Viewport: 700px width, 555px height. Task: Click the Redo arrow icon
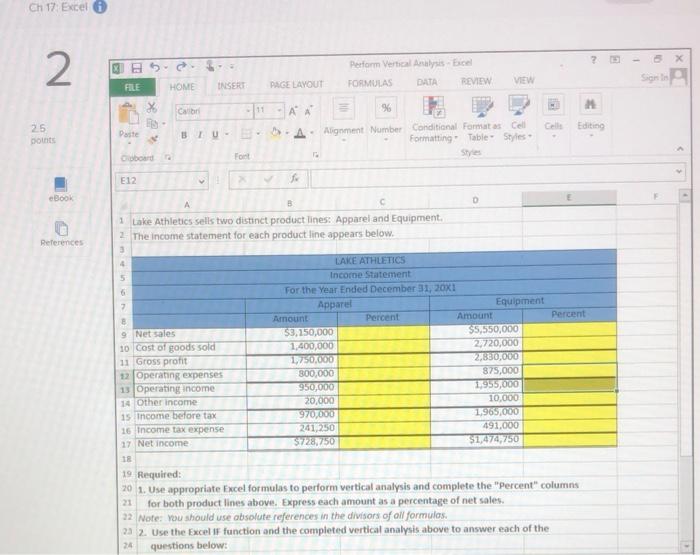pyautogui.click(x=181, y=67)
